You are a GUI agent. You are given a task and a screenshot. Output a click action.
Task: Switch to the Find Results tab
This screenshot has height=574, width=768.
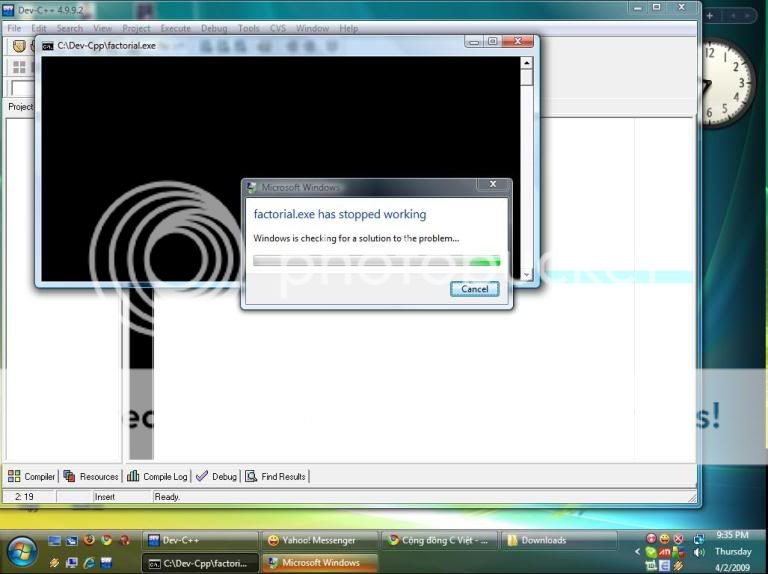pyautogui.click(x=275, y=477)
